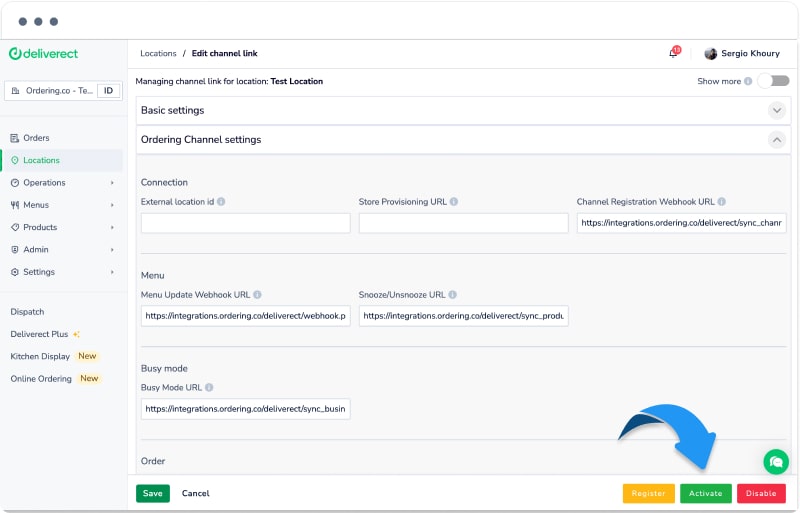Viewport: 800px width, 513px height.
Task: Click the building icon in account selector
Action: (x=16, y=91)
